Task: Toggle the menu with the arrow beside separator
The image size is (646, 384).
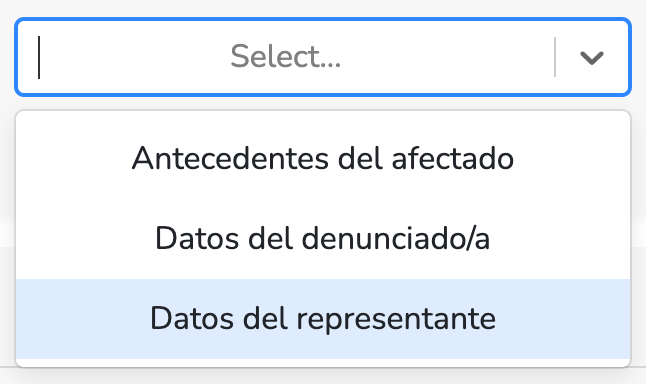Action: 592,57
